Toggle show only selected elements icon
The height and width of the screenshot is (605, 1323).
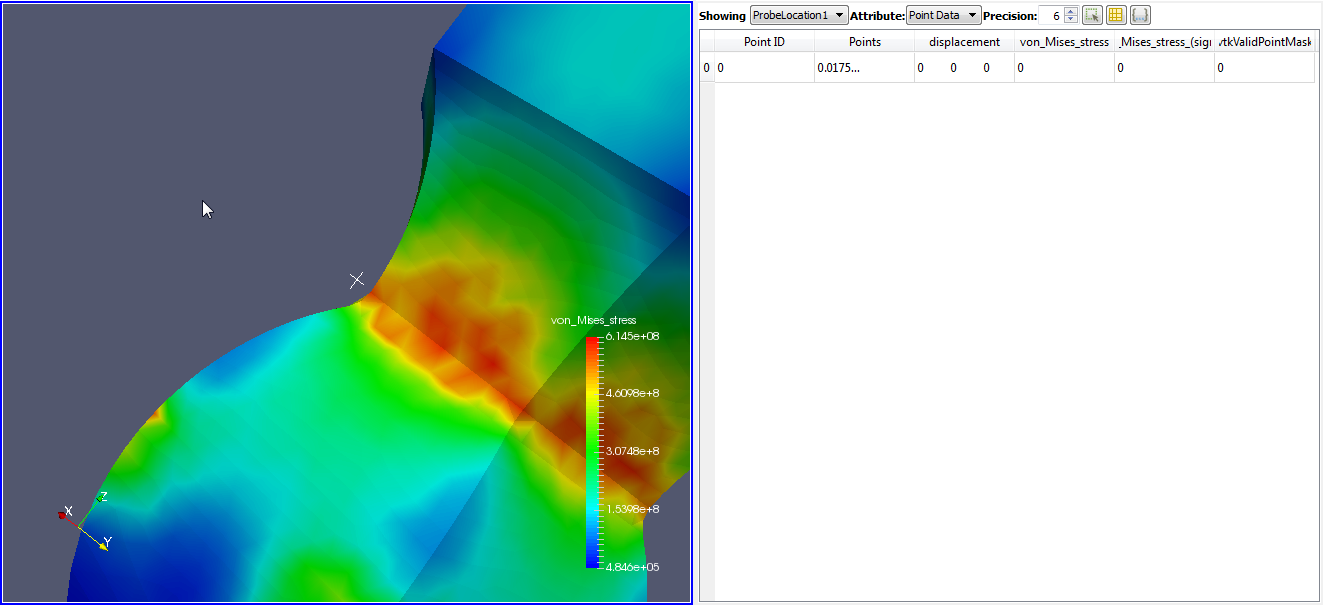click(1092, 15)
